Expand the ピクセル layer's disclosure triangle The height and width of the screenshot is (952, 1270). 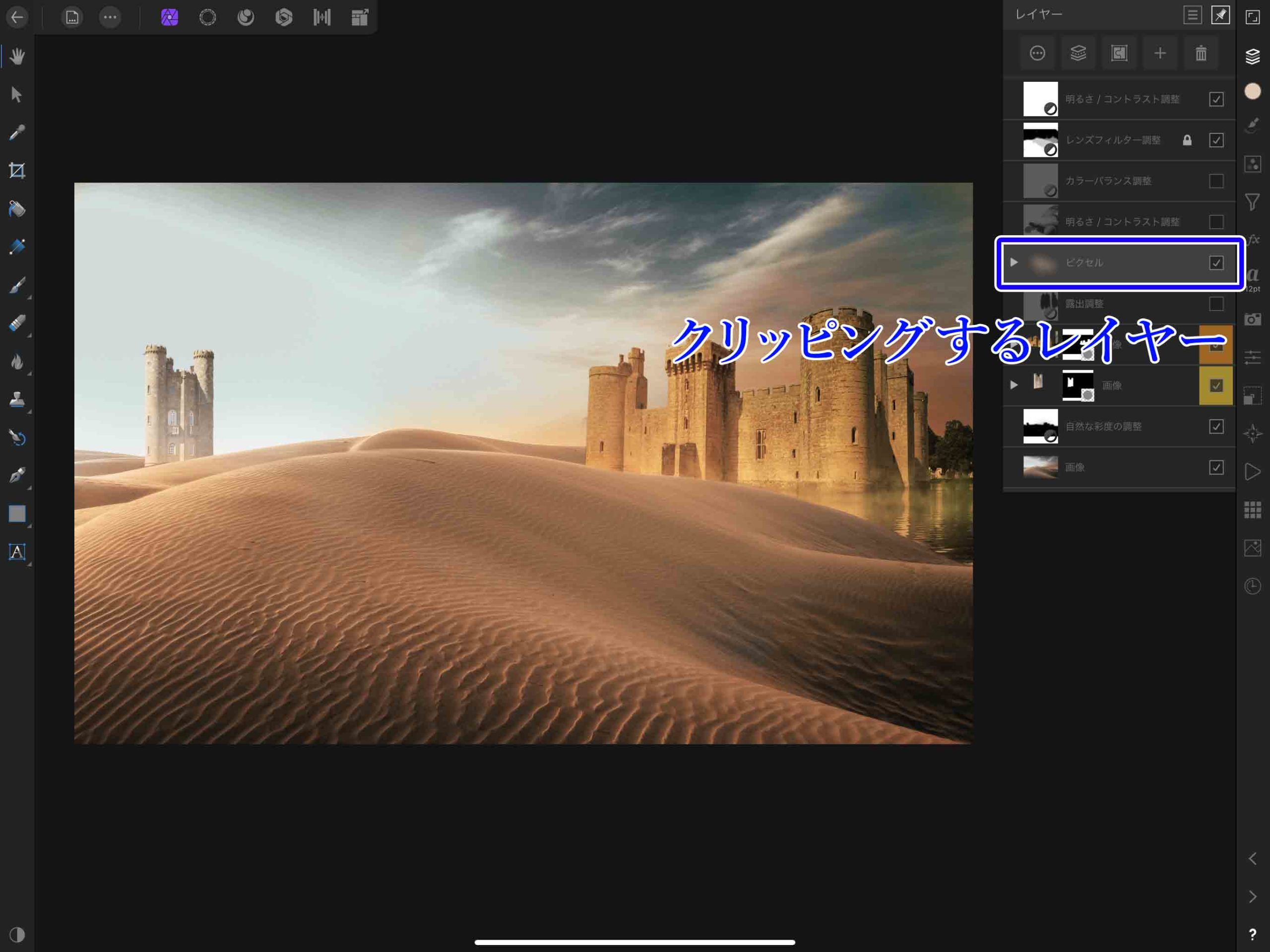click(x=1014, y=262)
